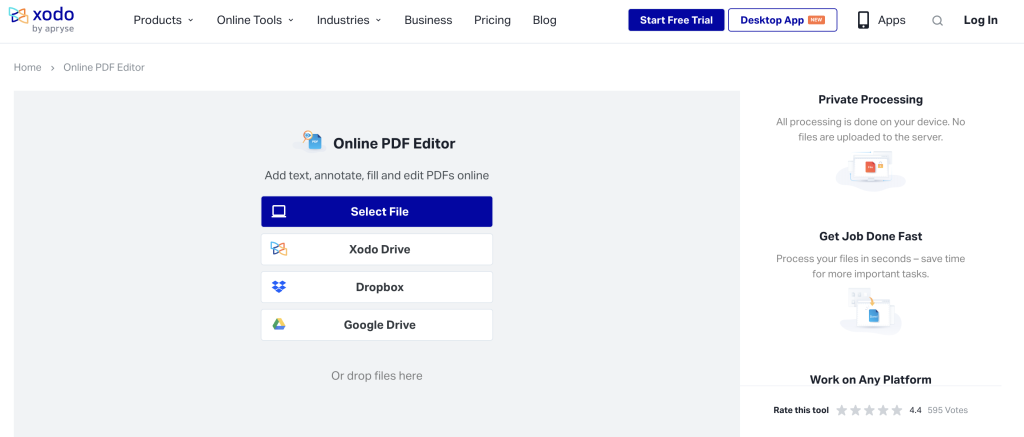Rate the tool with five stars
The image size is (1024, 437).
pyautogui.click(x=897, y=410)
